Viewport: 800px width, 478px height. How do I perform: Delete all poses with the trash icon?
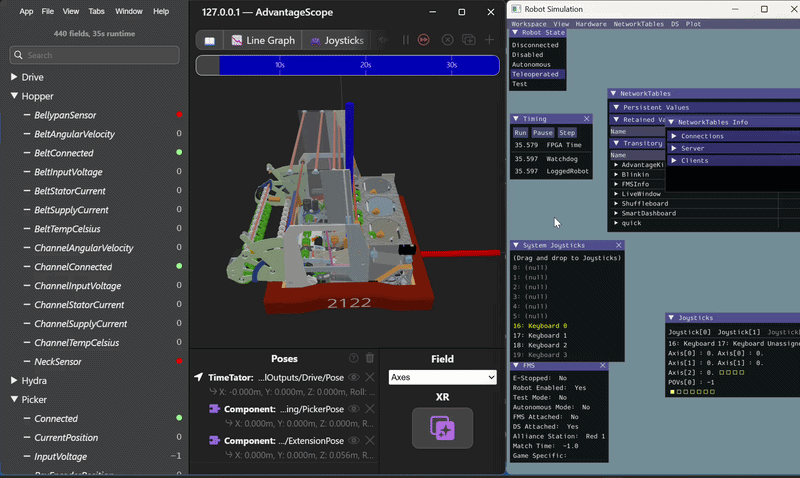click(x=370, y=358)
